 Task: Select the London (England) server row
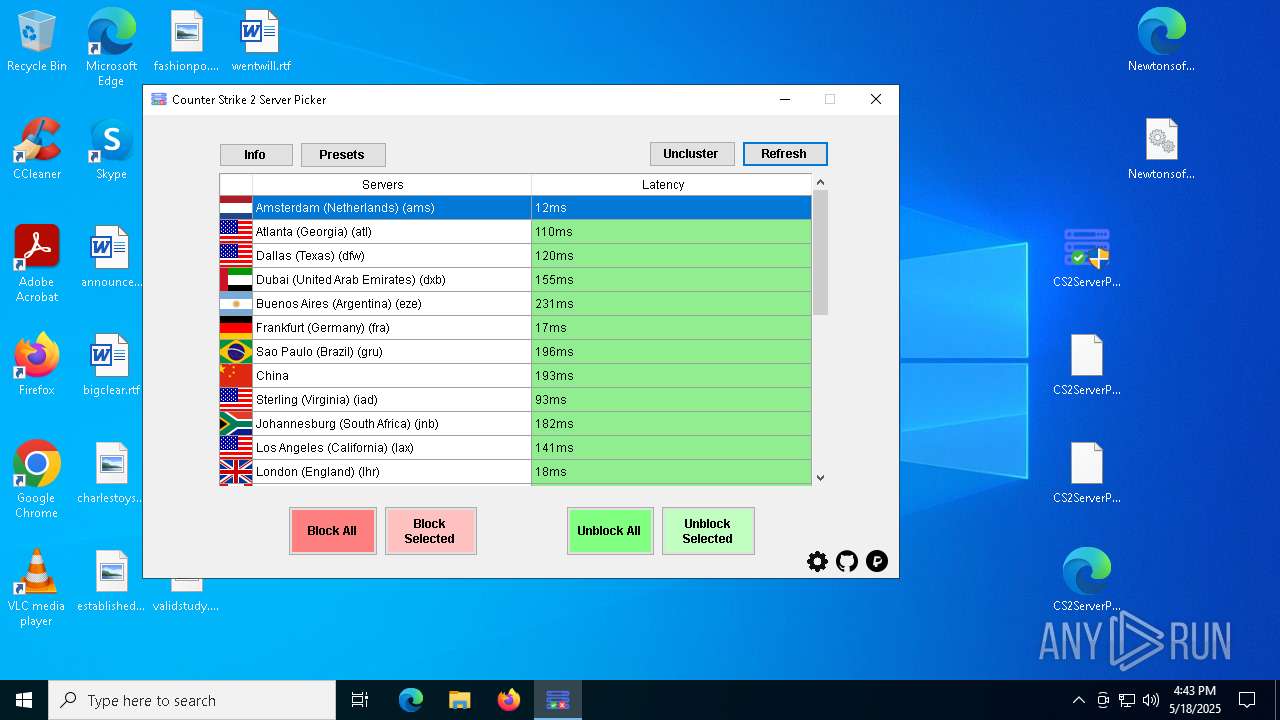[516, 472]
